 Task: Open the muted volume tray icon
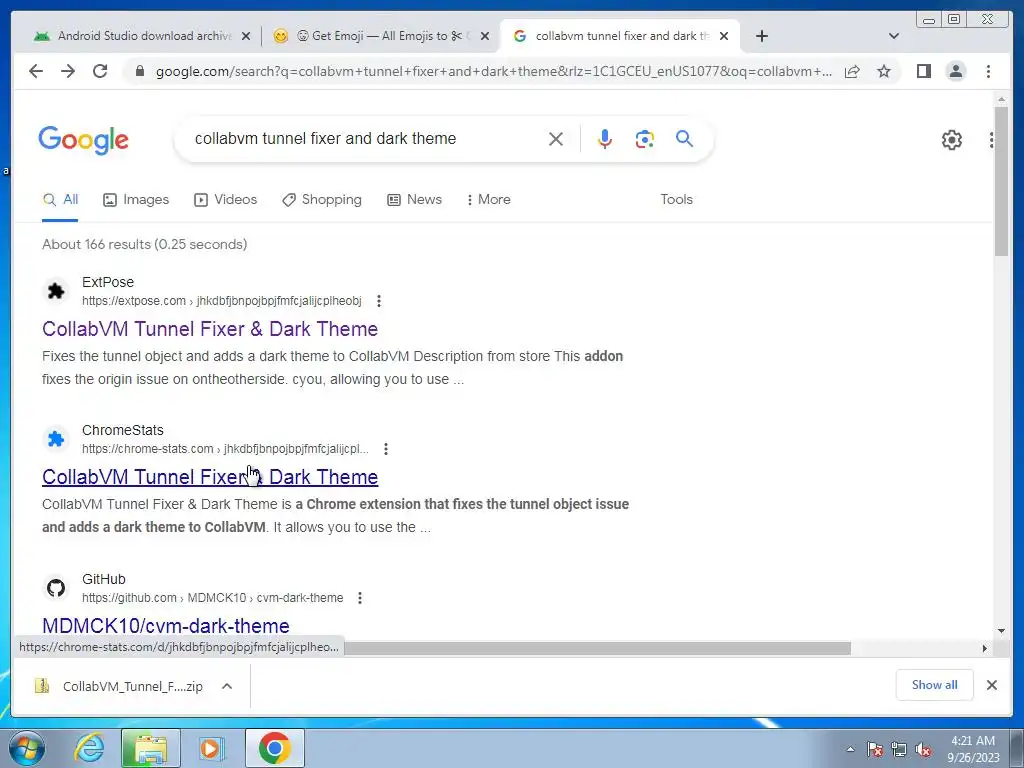923,750
